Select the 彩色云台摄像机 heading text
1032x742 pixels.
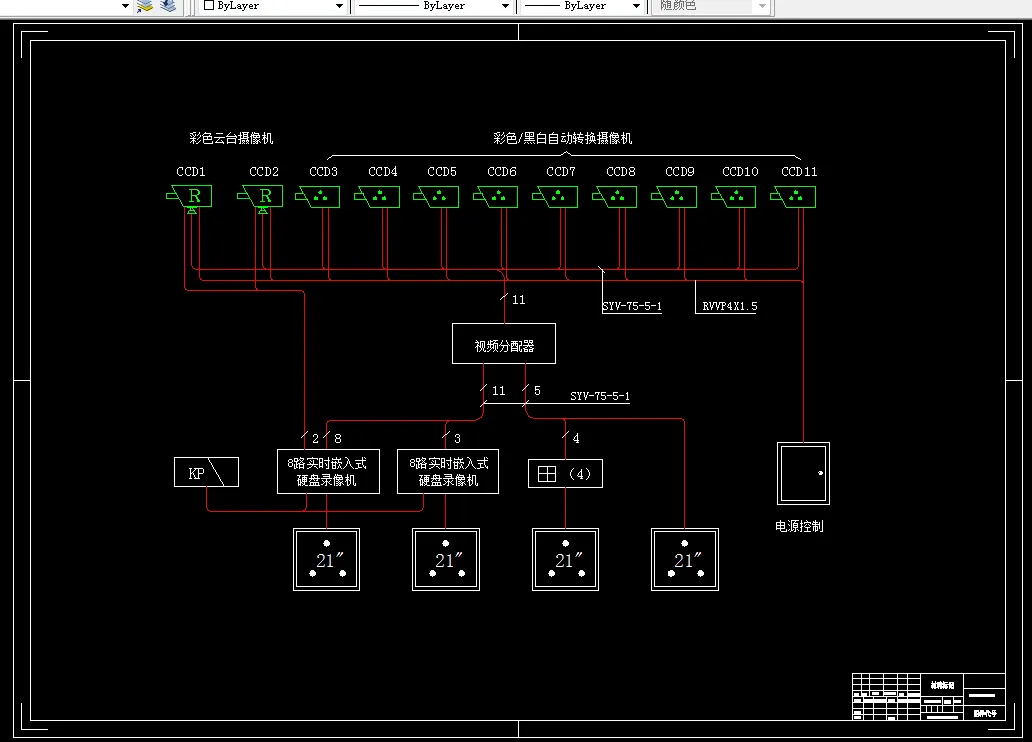pyautogui.click(x=231, y=138)
